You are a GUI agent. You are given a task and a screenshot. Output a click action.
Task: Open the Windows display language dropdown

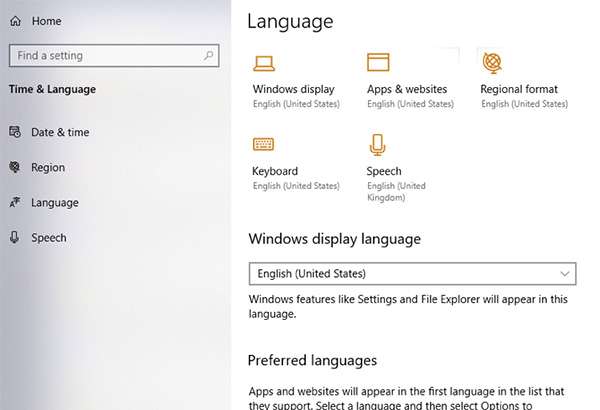click(412, 274)
